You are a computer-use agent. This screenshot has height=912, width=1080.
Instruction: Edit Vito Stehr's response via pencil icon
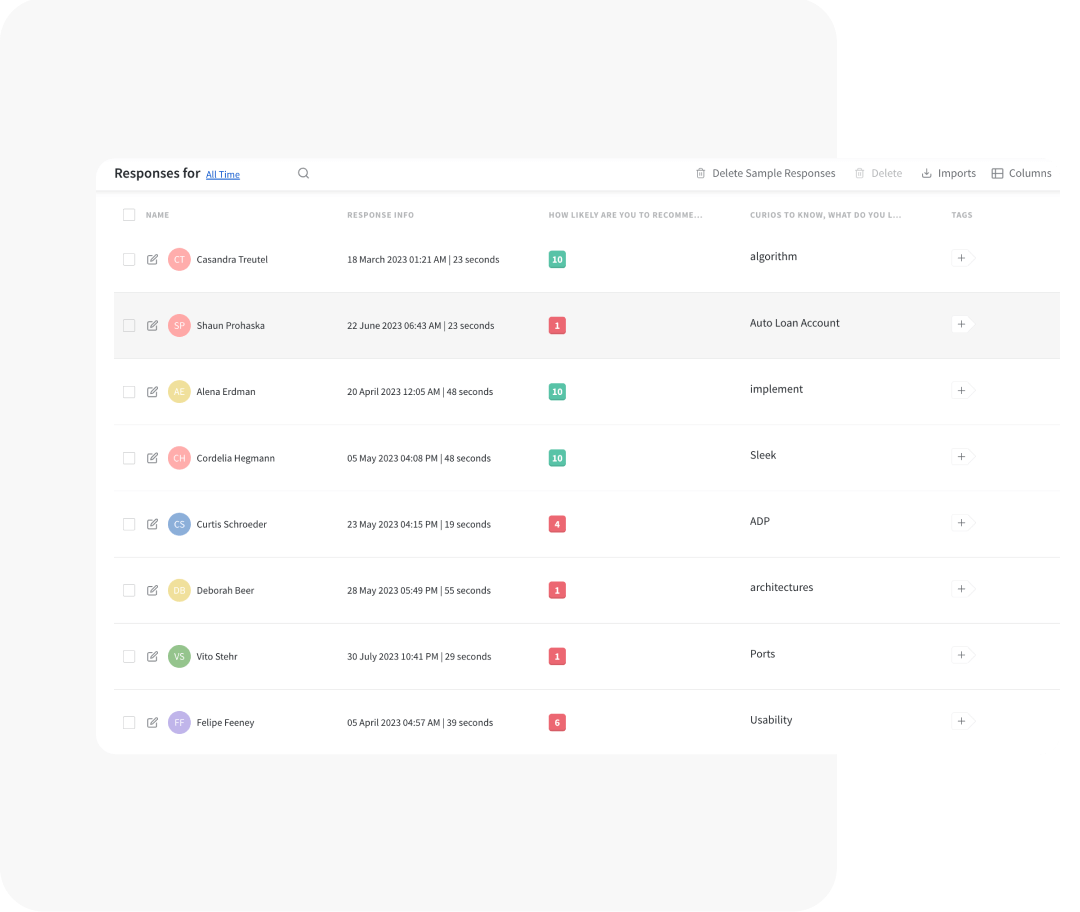(x=152, y=656)
